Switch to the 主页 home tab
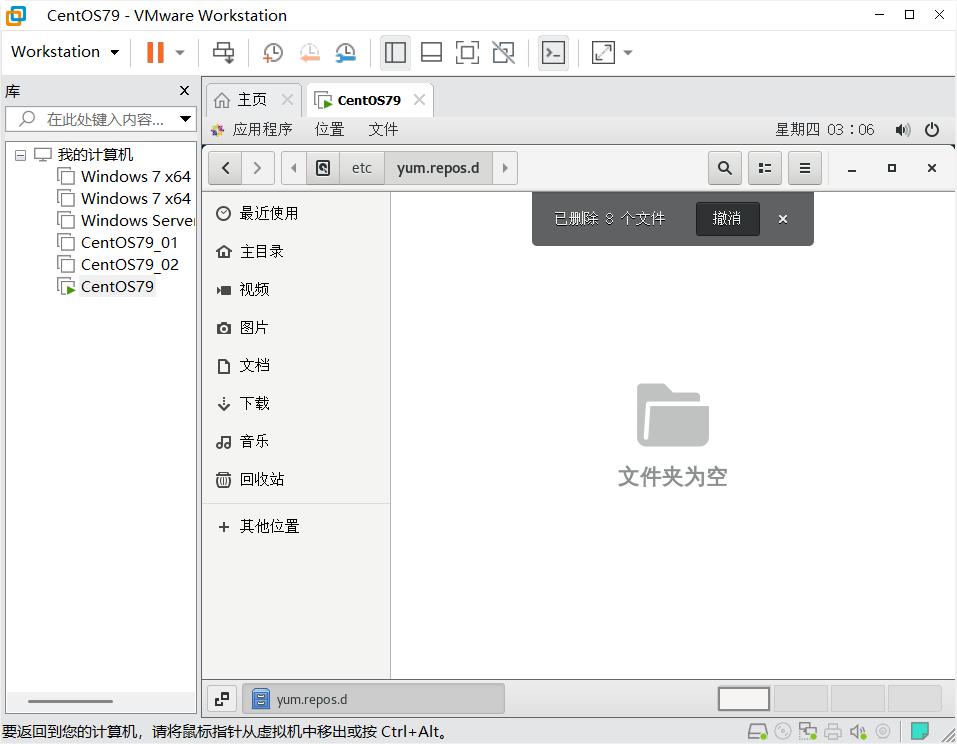The image size is (957, 744). click(x=251, y=100)
